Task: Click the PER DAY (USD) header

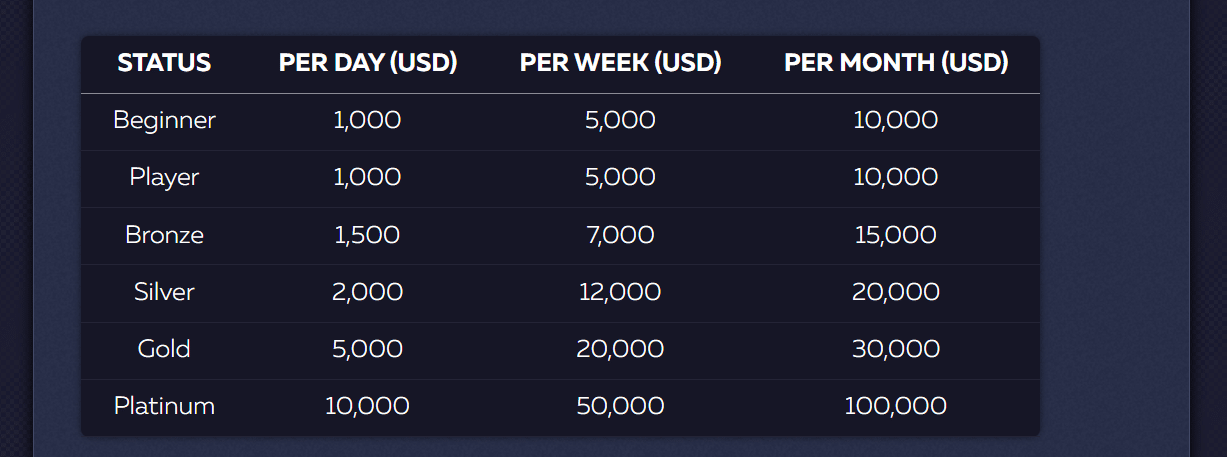Action: 368,63
